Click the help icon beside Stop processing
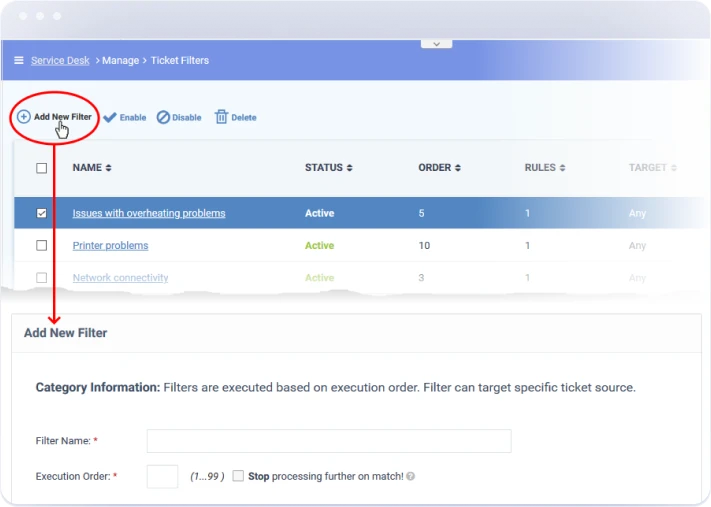Viewport: 711px width, 507px height. (411, 477)
